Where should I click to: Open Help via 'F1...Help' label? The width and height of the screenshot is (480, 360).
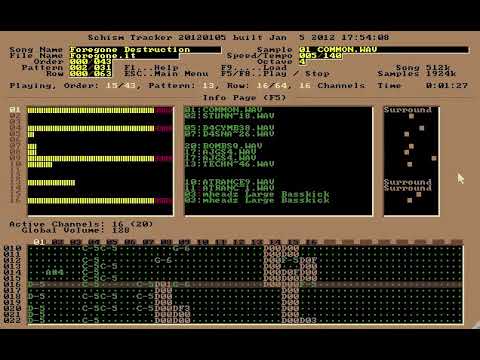click(151, 68)
